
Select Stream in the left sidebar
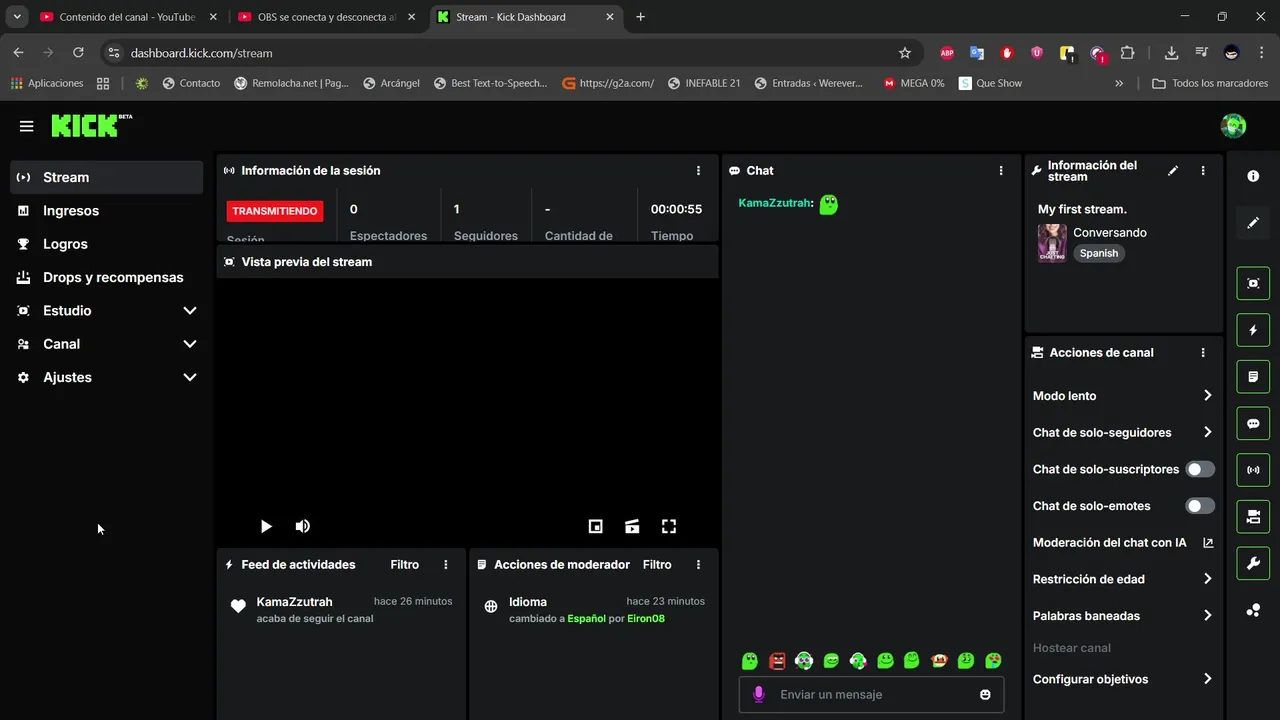(x=106, y=177)
